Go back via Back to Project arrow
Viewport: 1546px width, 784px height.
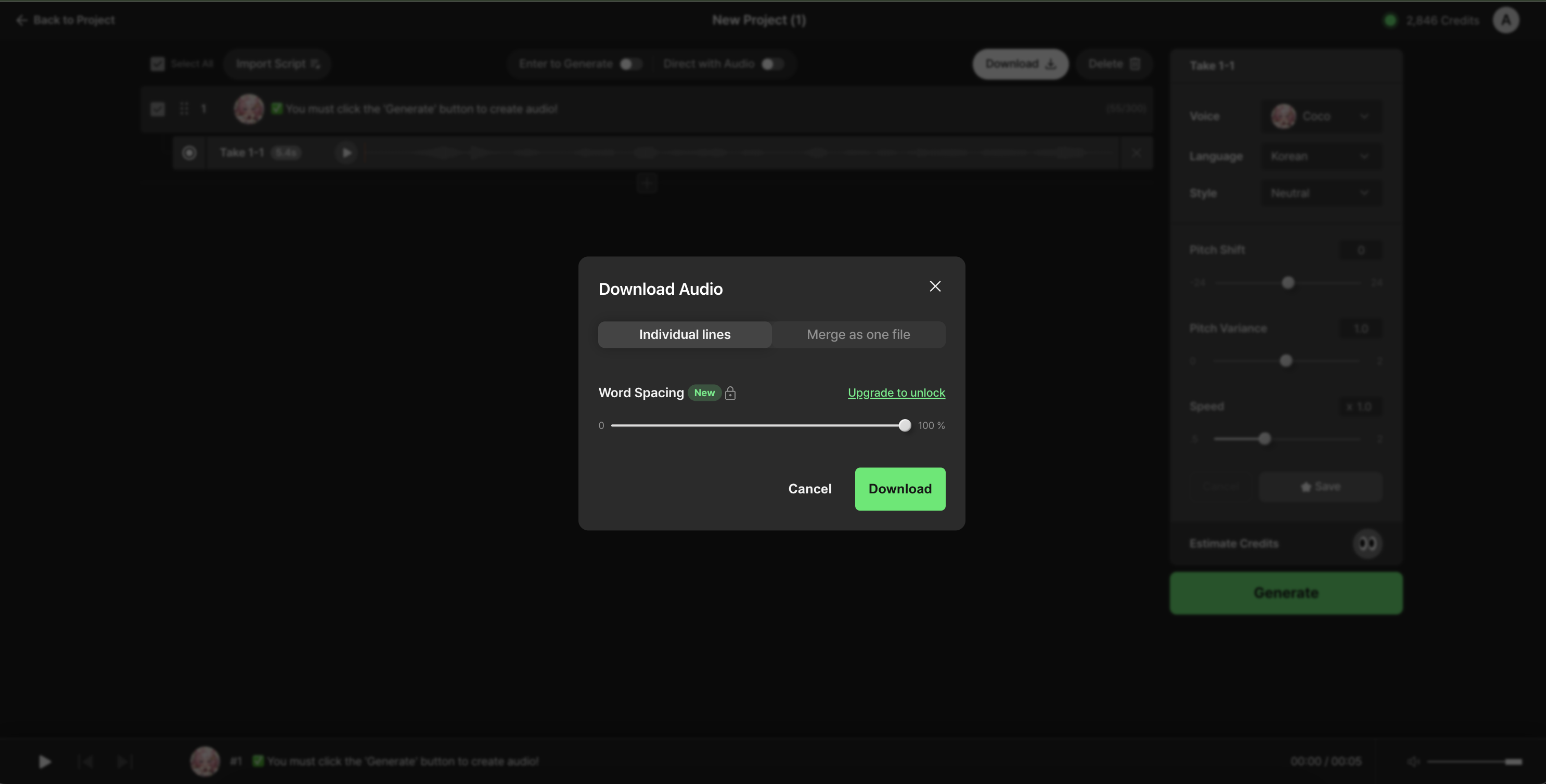(x=22, y=20)
